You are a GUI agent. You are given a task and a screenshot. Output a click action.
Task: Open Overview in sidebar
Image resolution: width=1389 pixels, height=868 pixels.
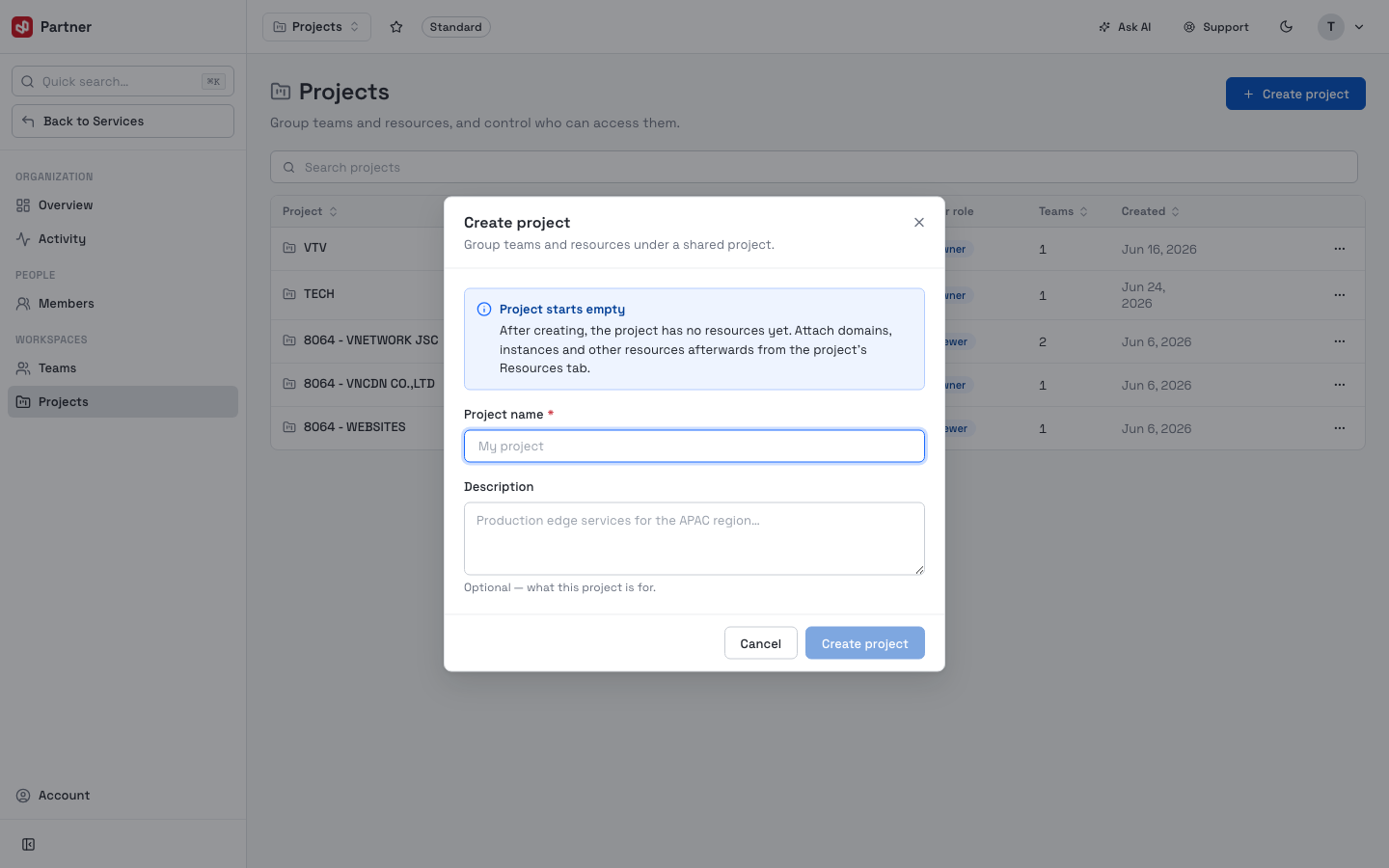coord(123,205)
